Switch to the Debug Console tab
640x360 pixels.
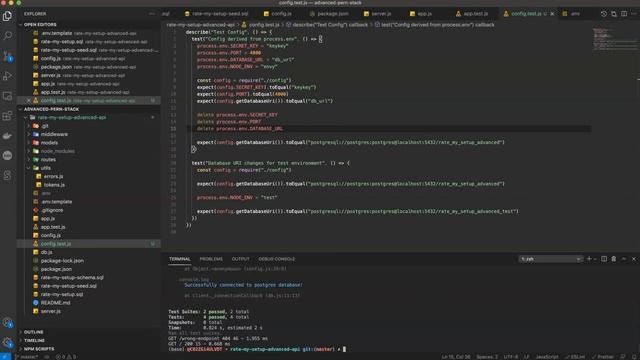coord(276,259)
